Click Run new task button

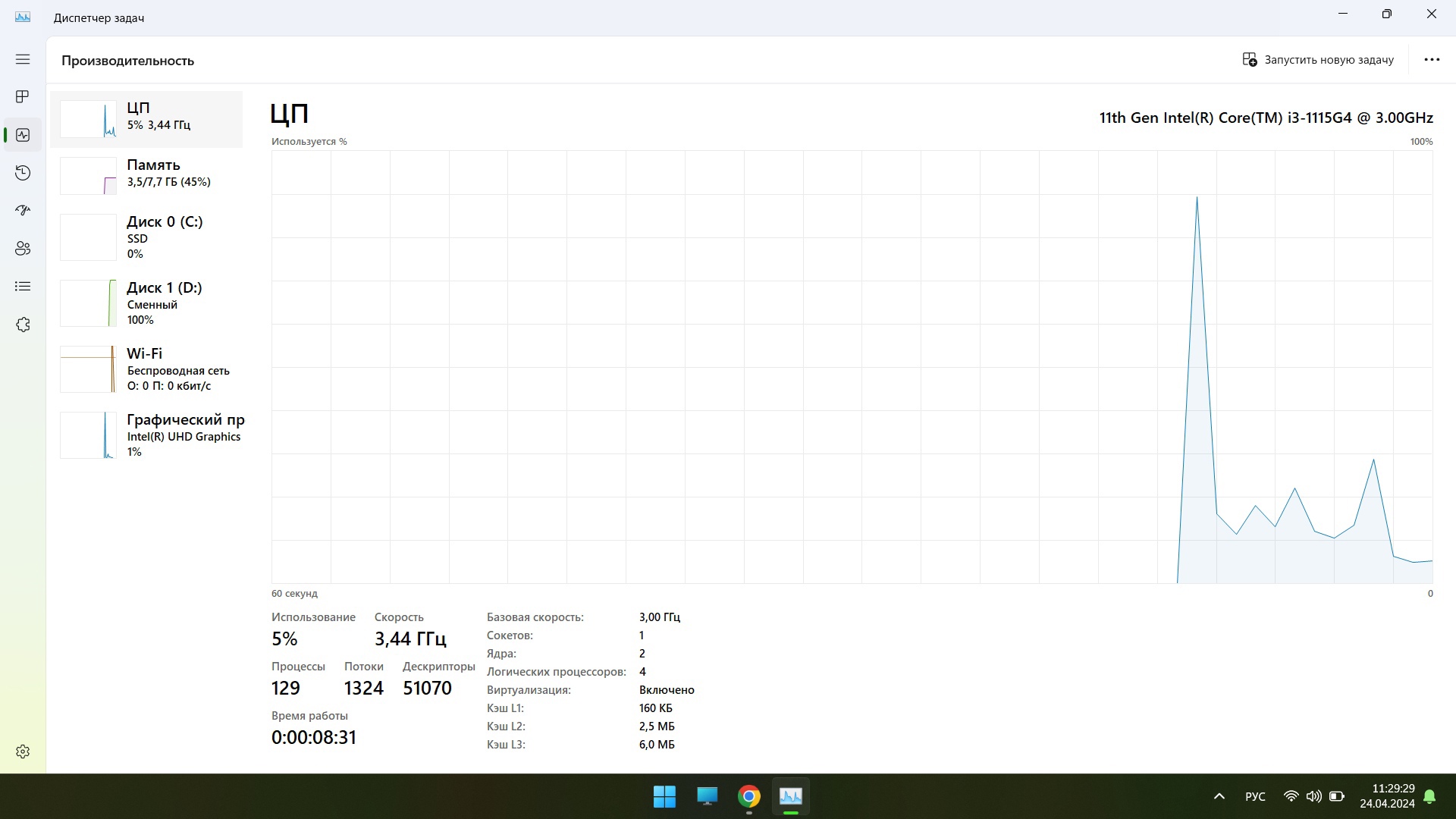pos(1318,60)
